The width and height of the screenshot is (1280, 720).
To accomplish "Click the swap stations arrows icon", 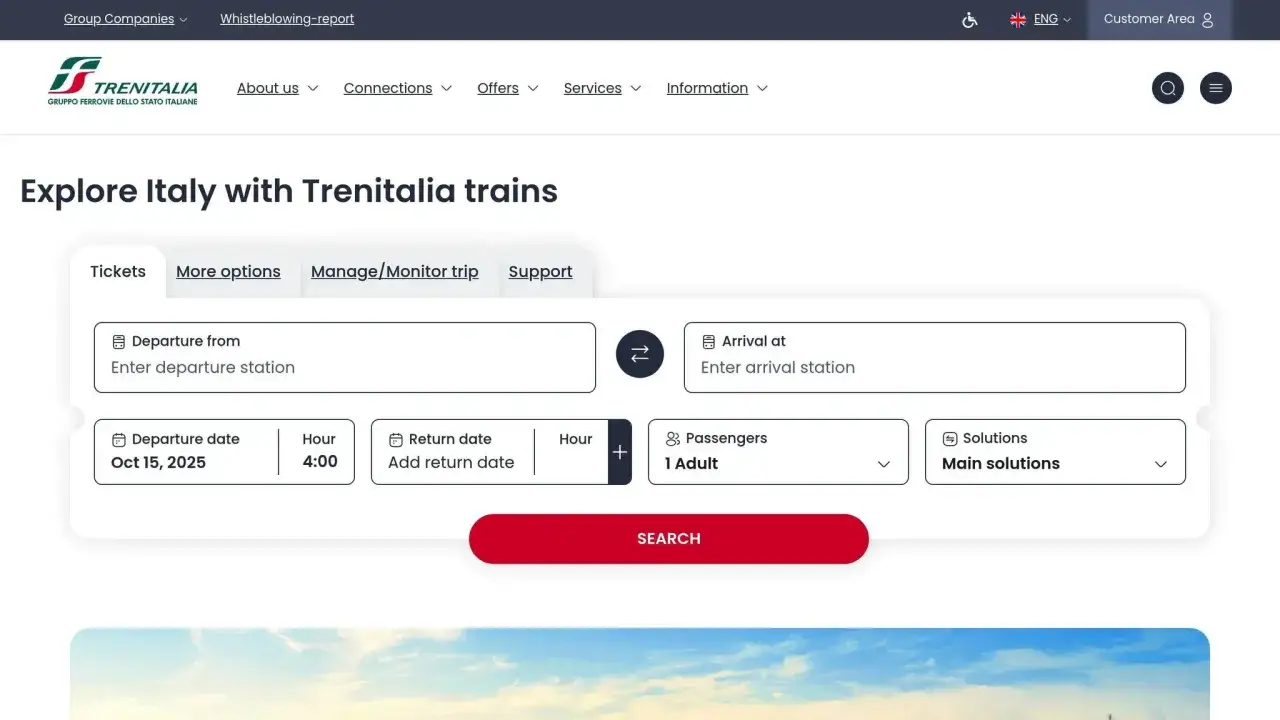I will tap(639, 354).
